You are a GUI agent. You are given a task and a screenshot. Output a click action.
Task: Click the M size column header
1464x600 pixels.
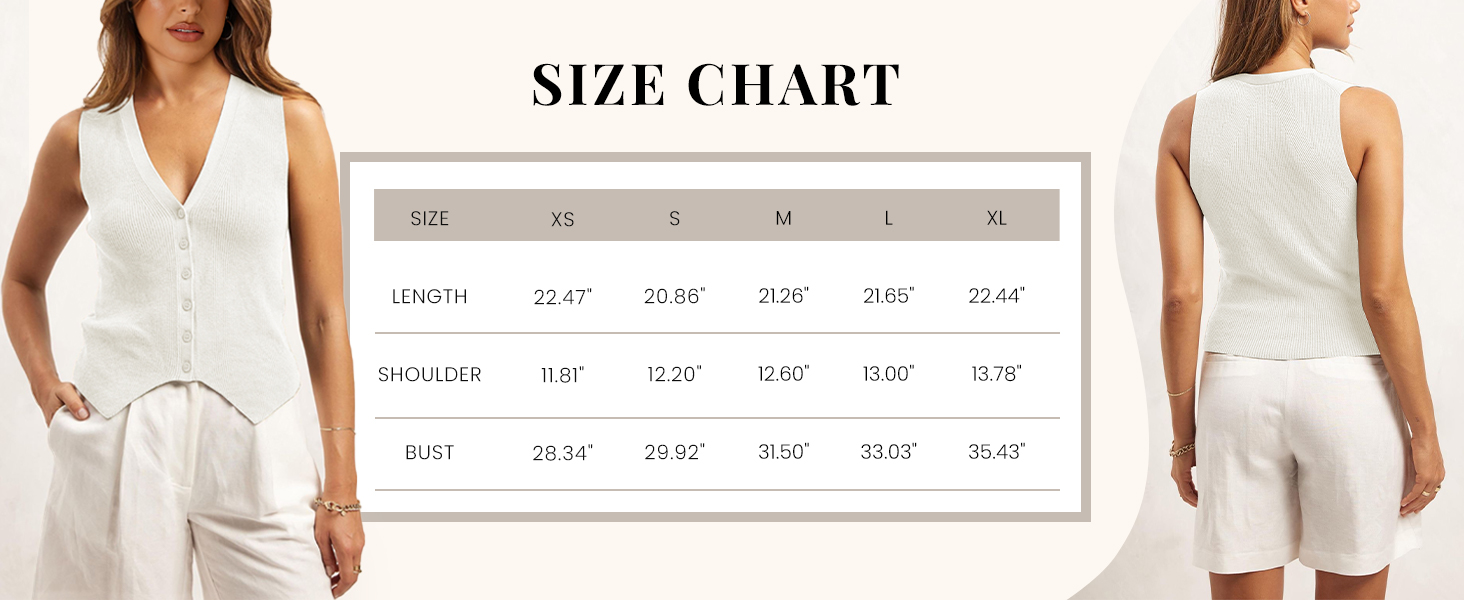point(783,218)
